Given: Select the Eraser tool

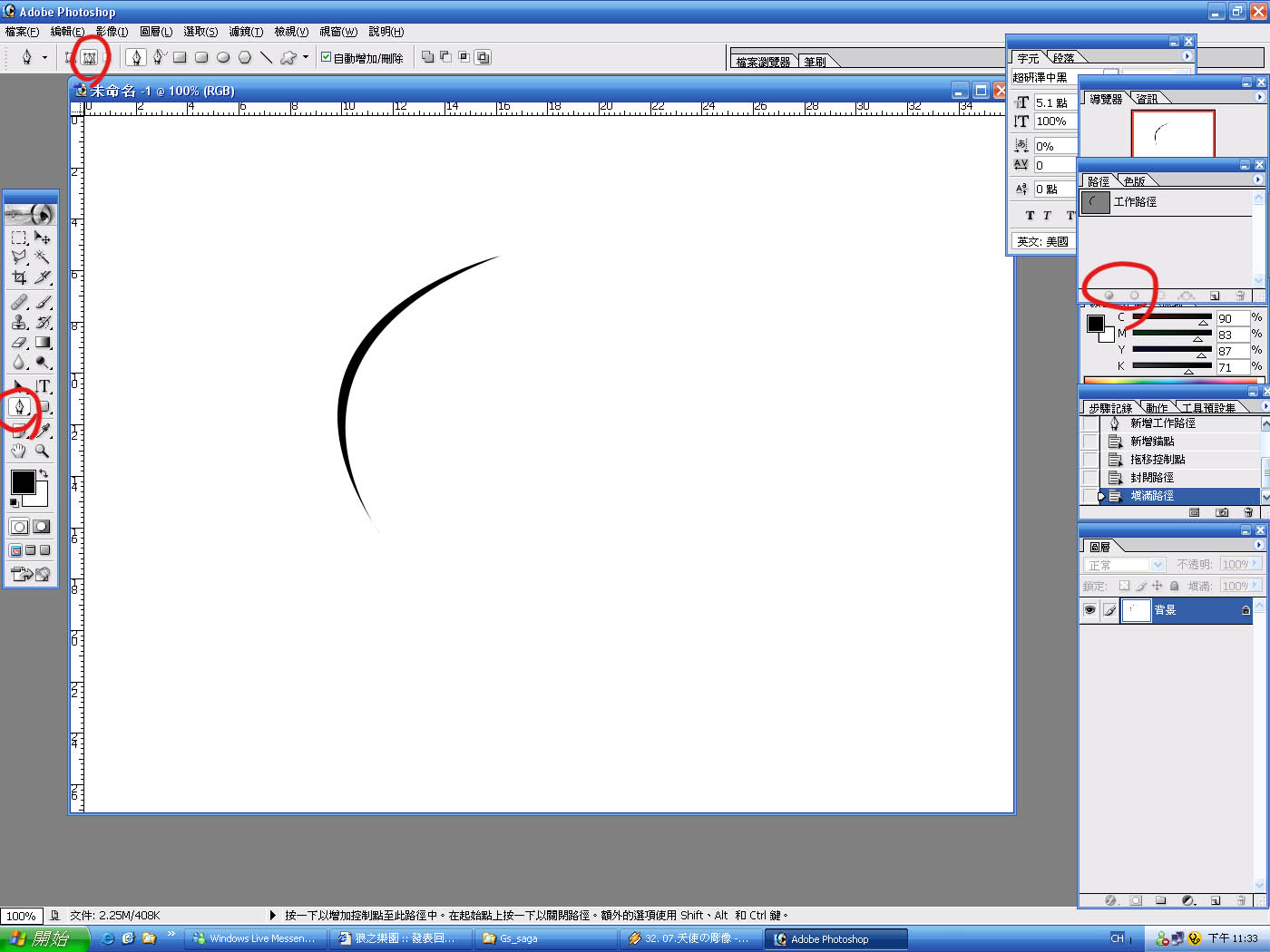Looking at the screenshot, I should coord(19,343).
